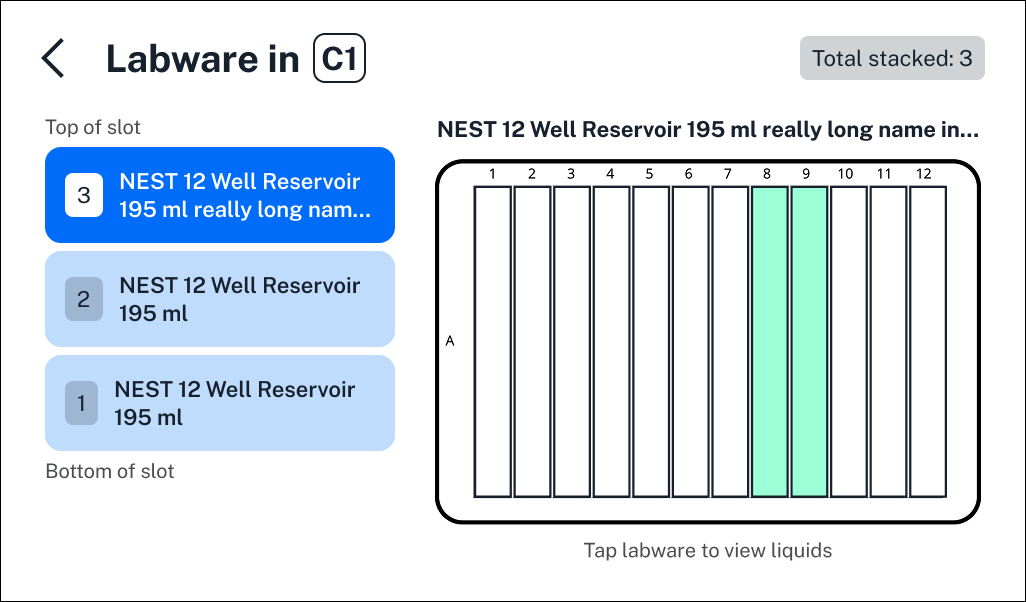Click the number 2 badge in the middle card
1026x602 pixels.
pos(84,299)
